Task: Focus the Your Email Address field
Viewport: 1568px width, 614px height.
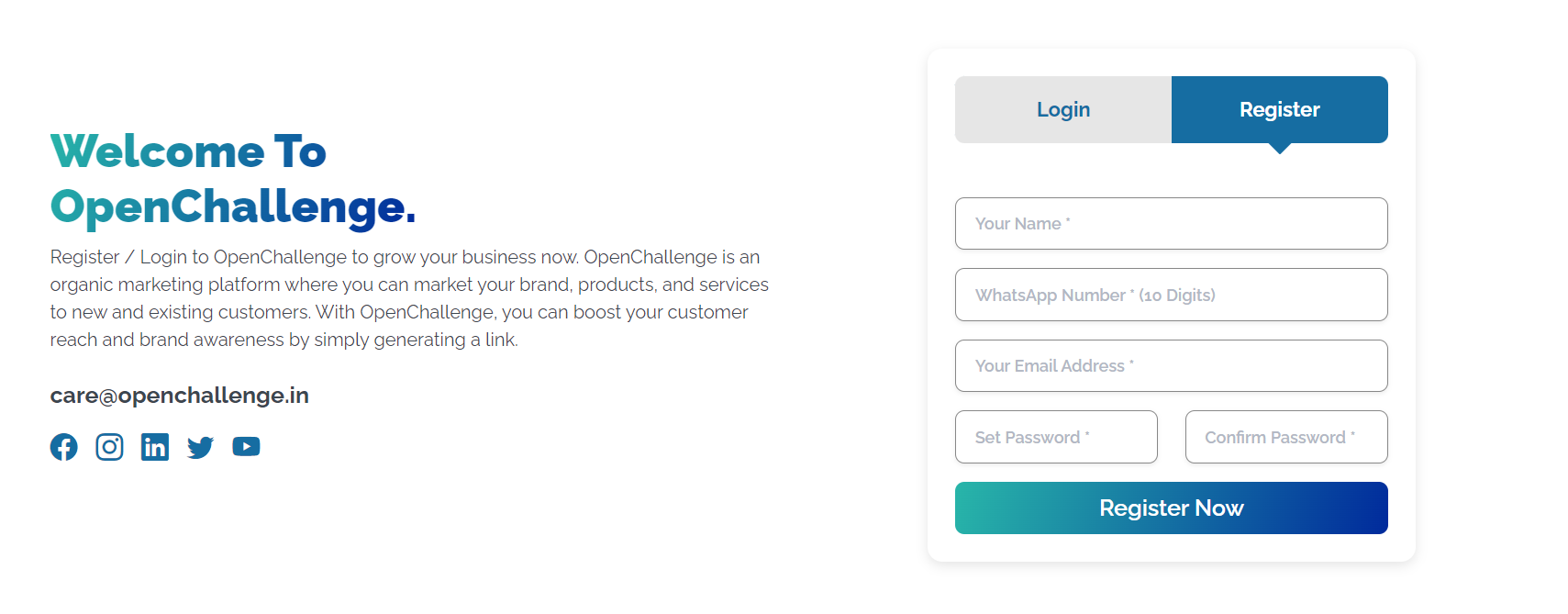Action: [1172, 365]
